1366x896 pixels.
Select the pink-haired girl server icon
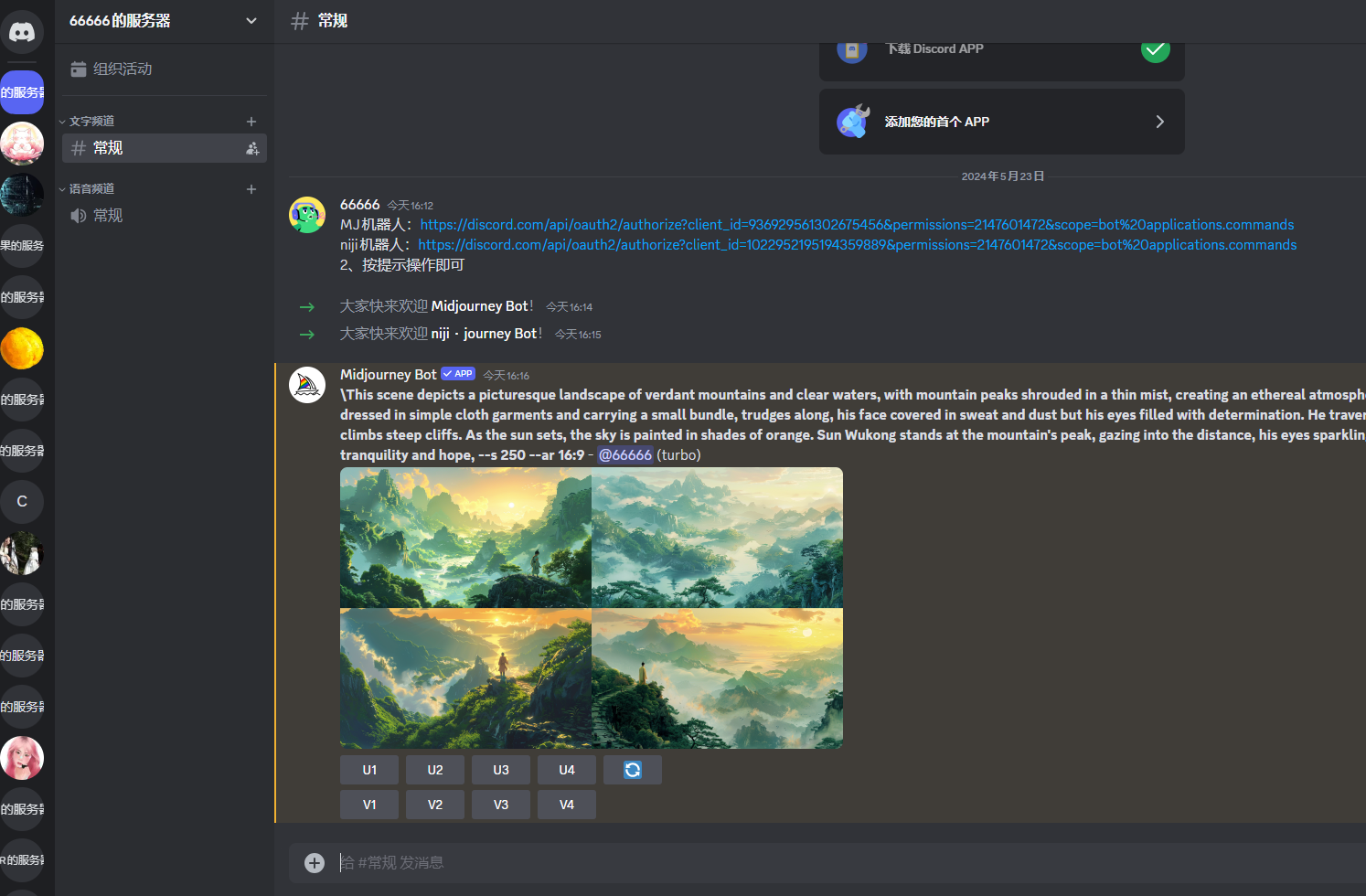(x=22, y=758)
